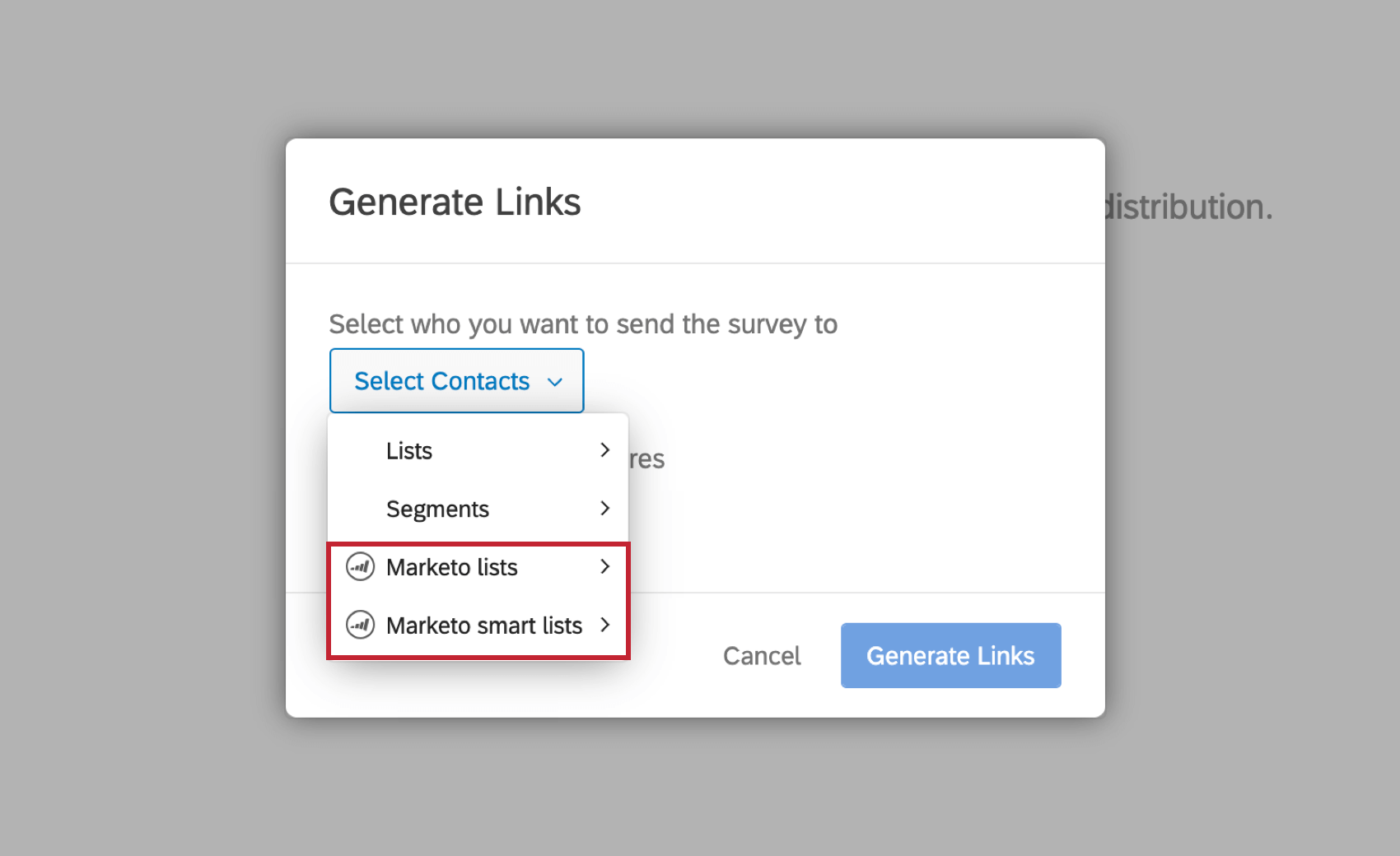The height and width of the screenshot is (856, 1400).
Task: Click the red highlighted Marketo options box
Action: [x=478, y=598]
